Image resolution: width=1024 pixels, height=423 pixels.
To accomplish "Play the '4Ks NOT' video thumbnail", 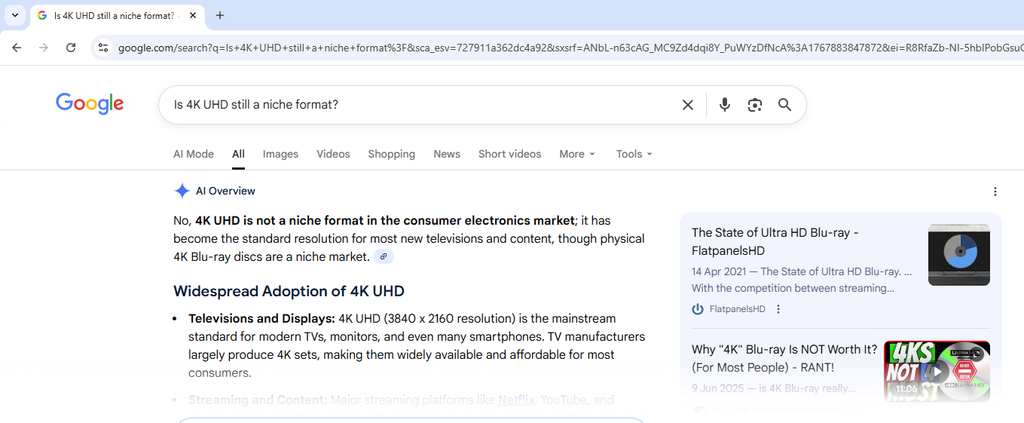I will coord(936,371).
